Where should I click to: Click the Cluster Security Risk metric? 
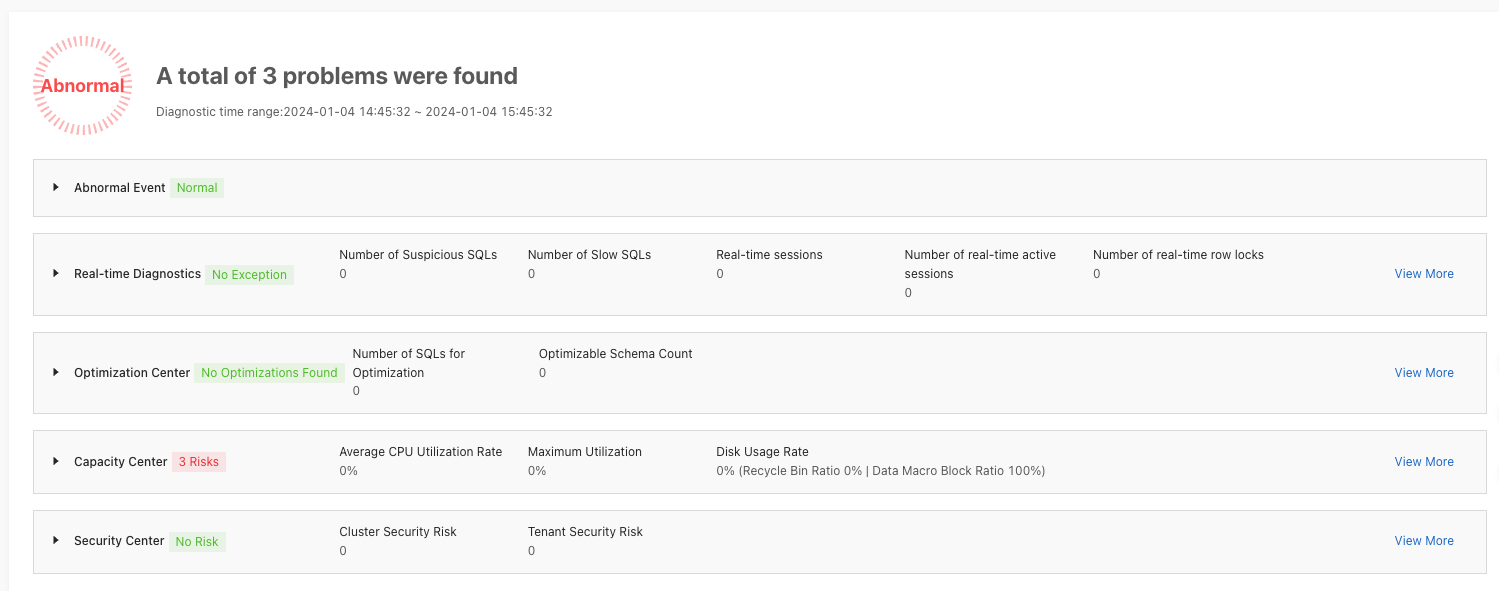[397, 532]
